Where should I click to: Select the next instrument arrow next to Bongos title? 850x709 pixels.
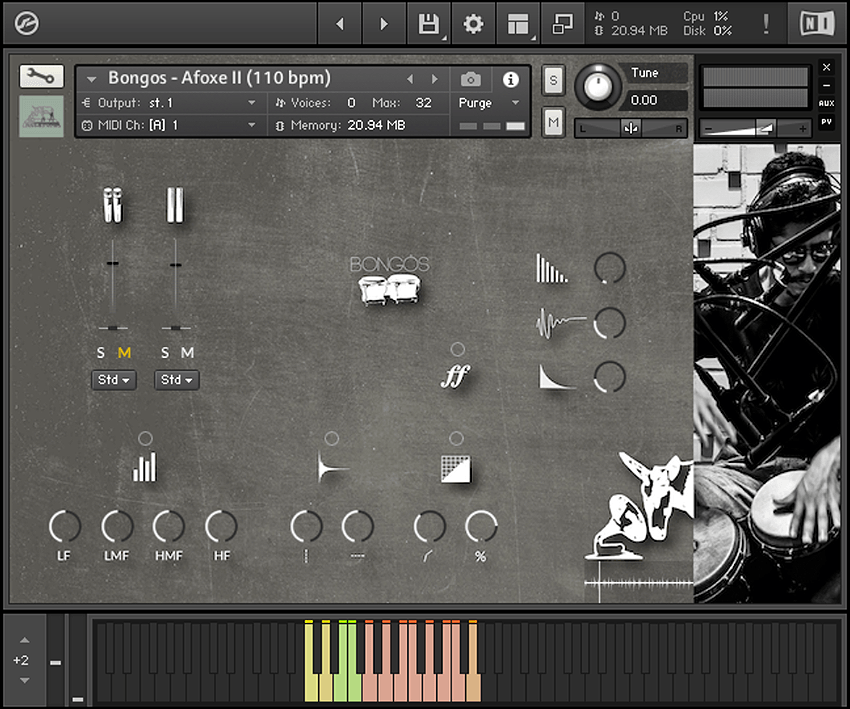(434, 79)
